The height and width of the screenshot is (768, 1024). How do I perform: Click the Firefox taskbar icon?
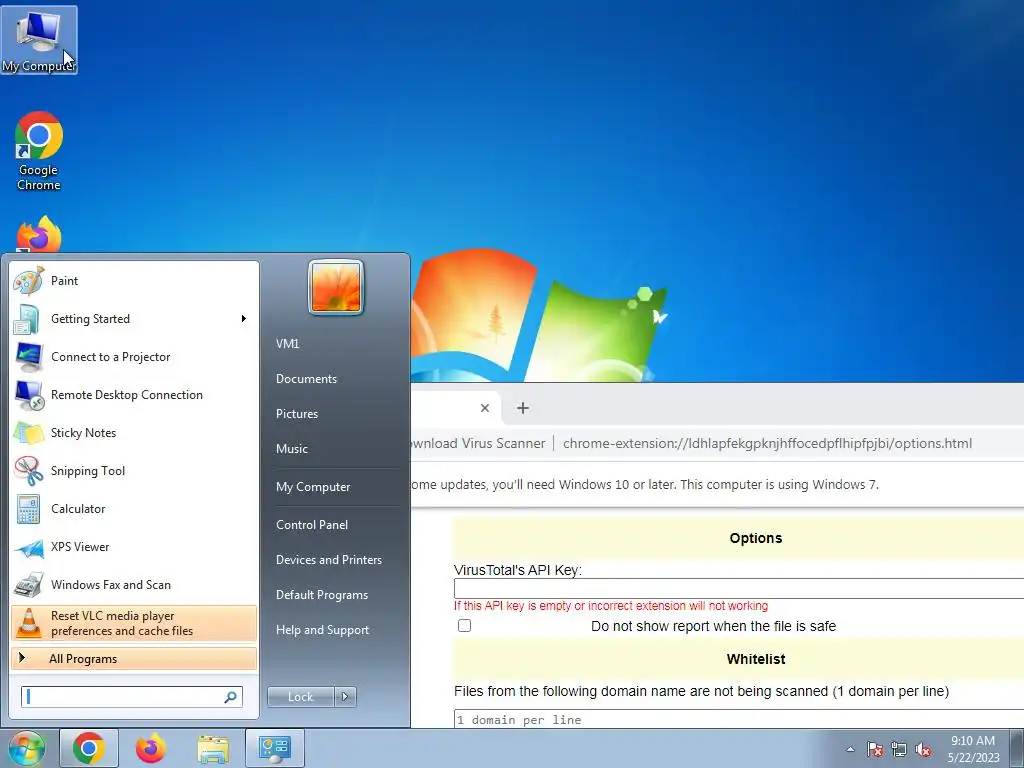coord(151,748)
